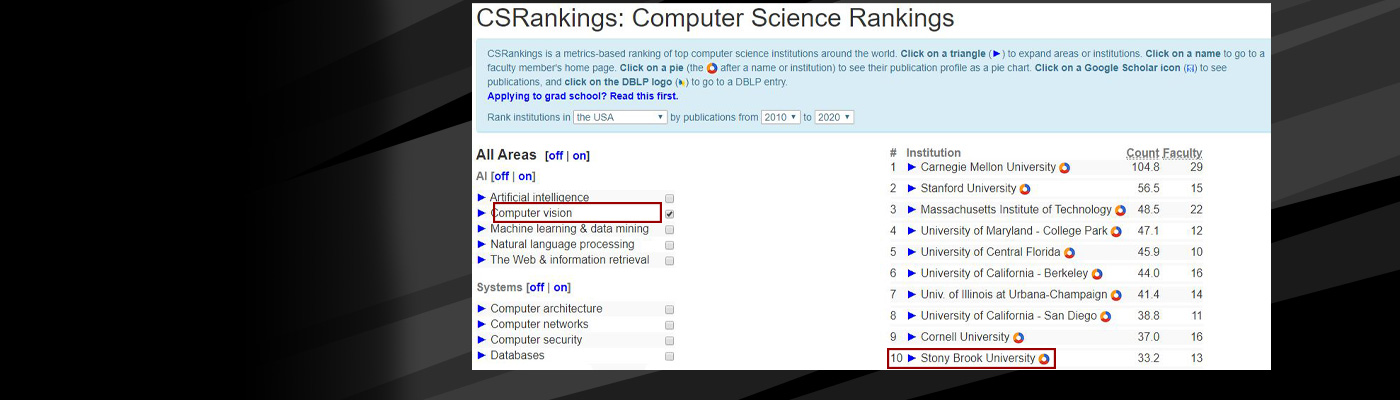The height and width of the screenshot is (400, 1400).
Task: Enable Natural language processing checkbox
Action: point(670,245)
